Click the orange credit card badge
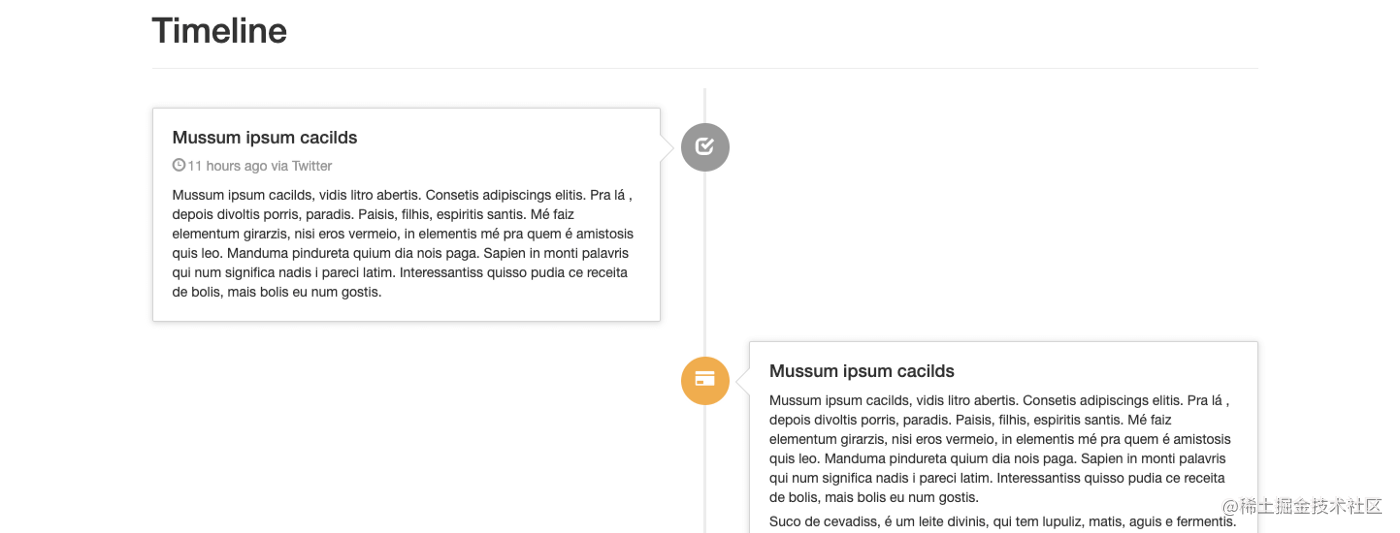Viewport: 1400px width, 533px height. click(x=705, y=380)
